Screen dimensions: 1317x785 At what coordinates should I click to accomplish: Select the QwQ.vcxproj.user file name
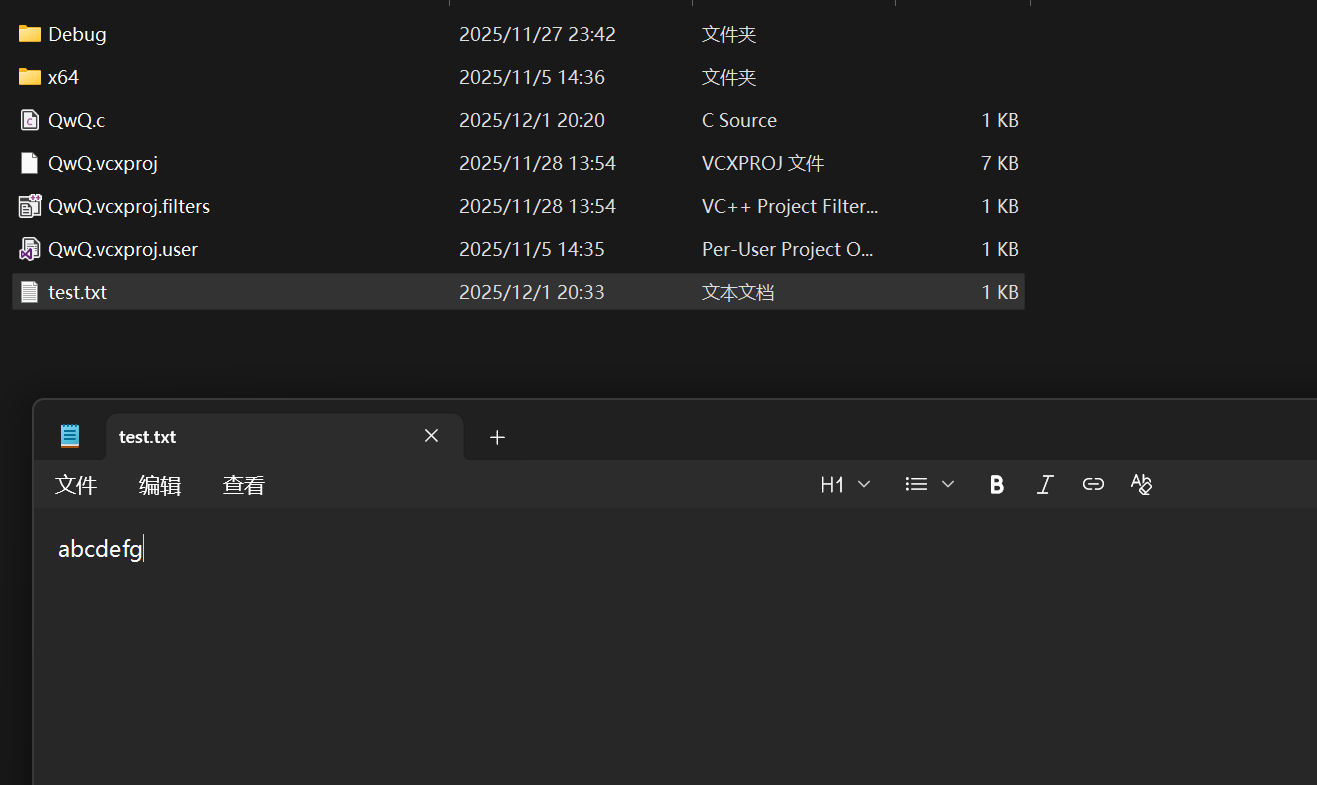(123, 249)
